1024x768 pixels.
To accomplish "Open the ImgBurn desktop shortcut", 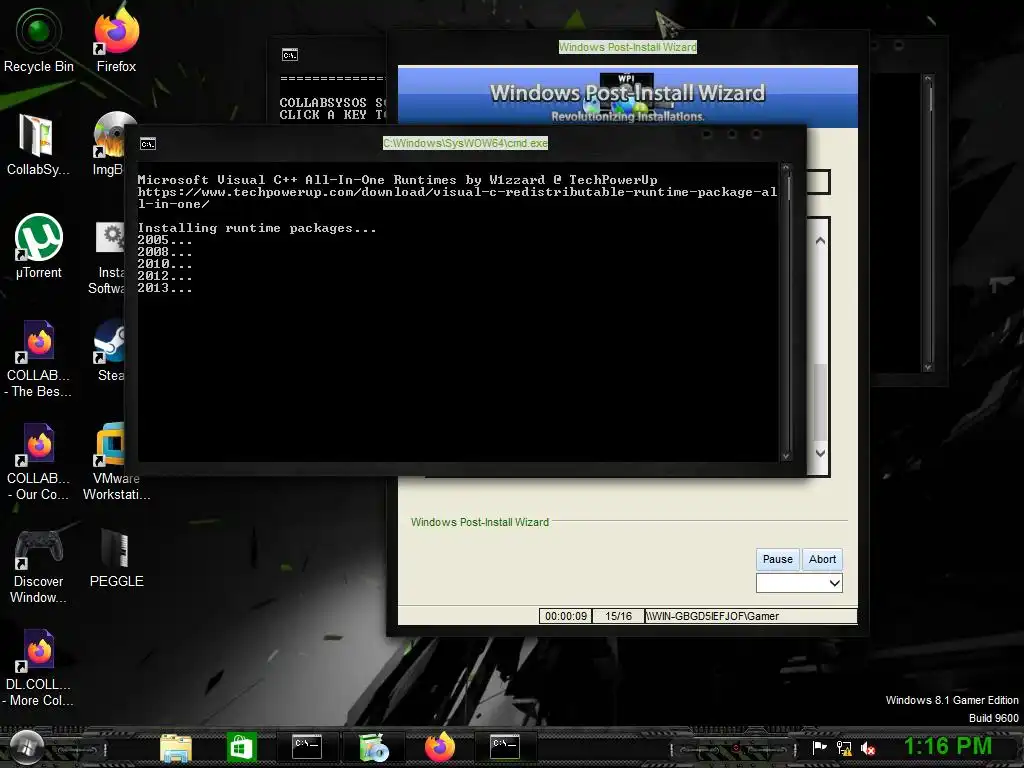I will click(108, 144).
